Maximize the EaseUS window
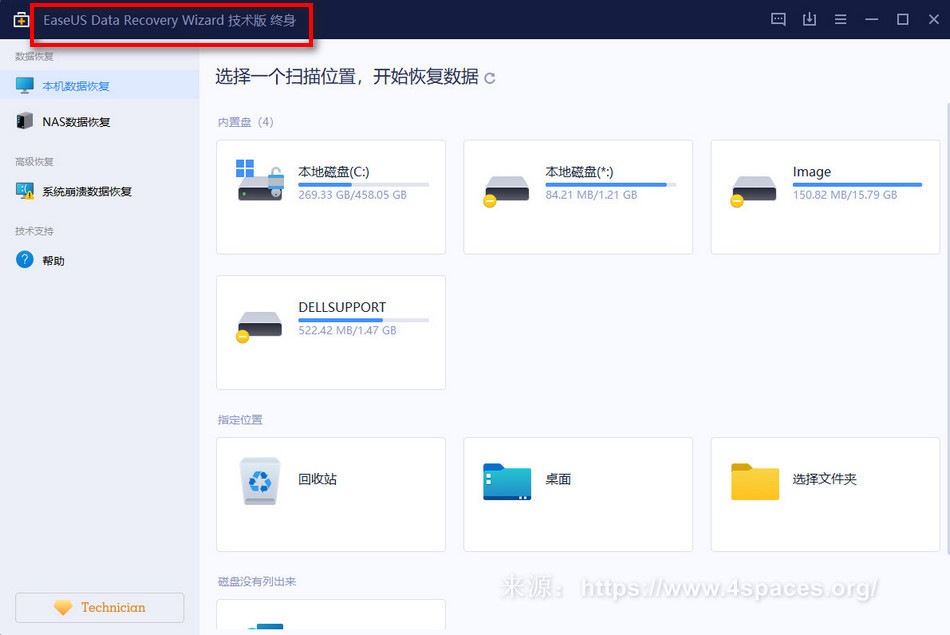This screenshot has width=950, height=635. (x=902, y=19)
